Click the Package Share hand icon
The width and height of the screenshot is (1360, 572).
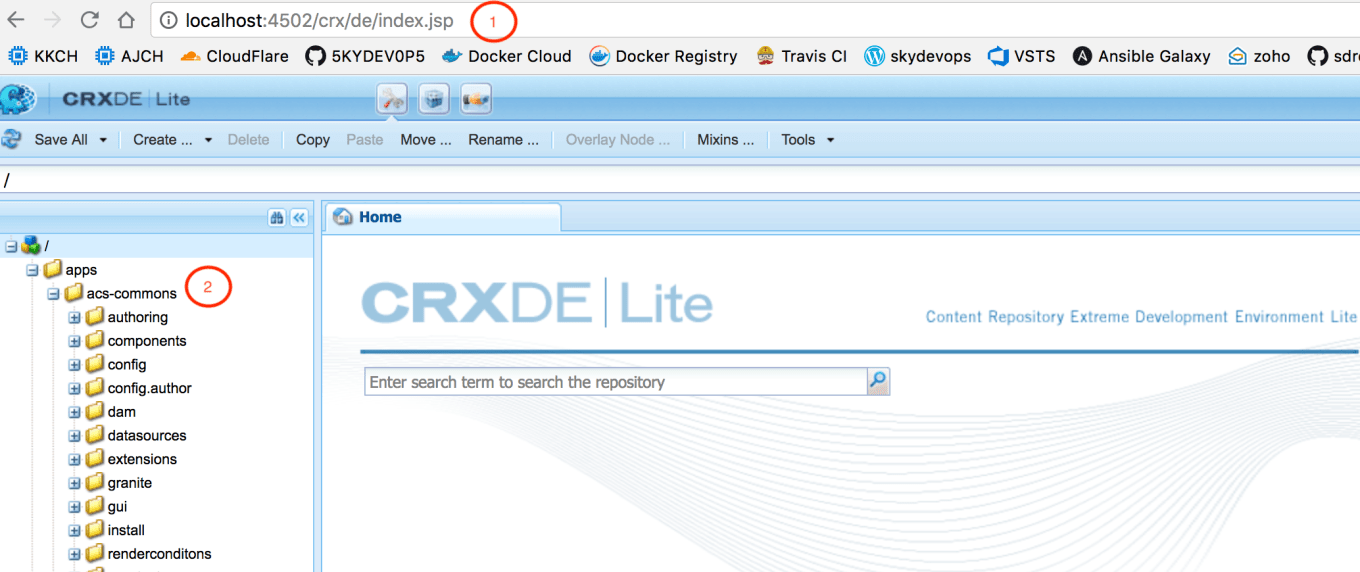(x=475, y=99)
